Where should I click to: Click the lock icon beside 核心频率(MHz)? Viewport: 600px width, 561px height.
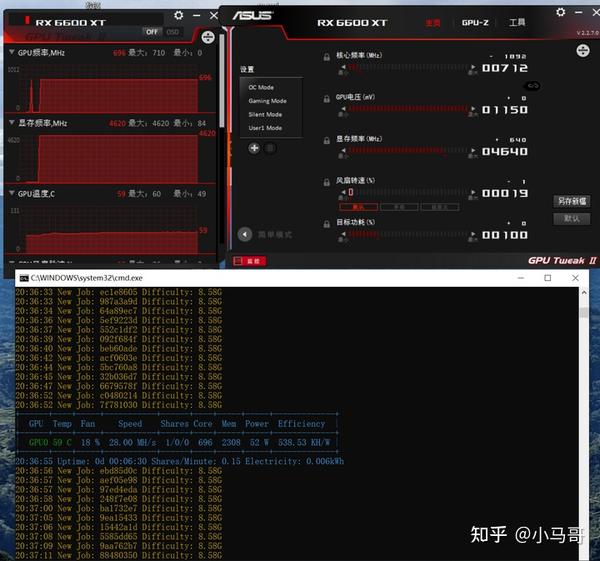click(326, 57)
